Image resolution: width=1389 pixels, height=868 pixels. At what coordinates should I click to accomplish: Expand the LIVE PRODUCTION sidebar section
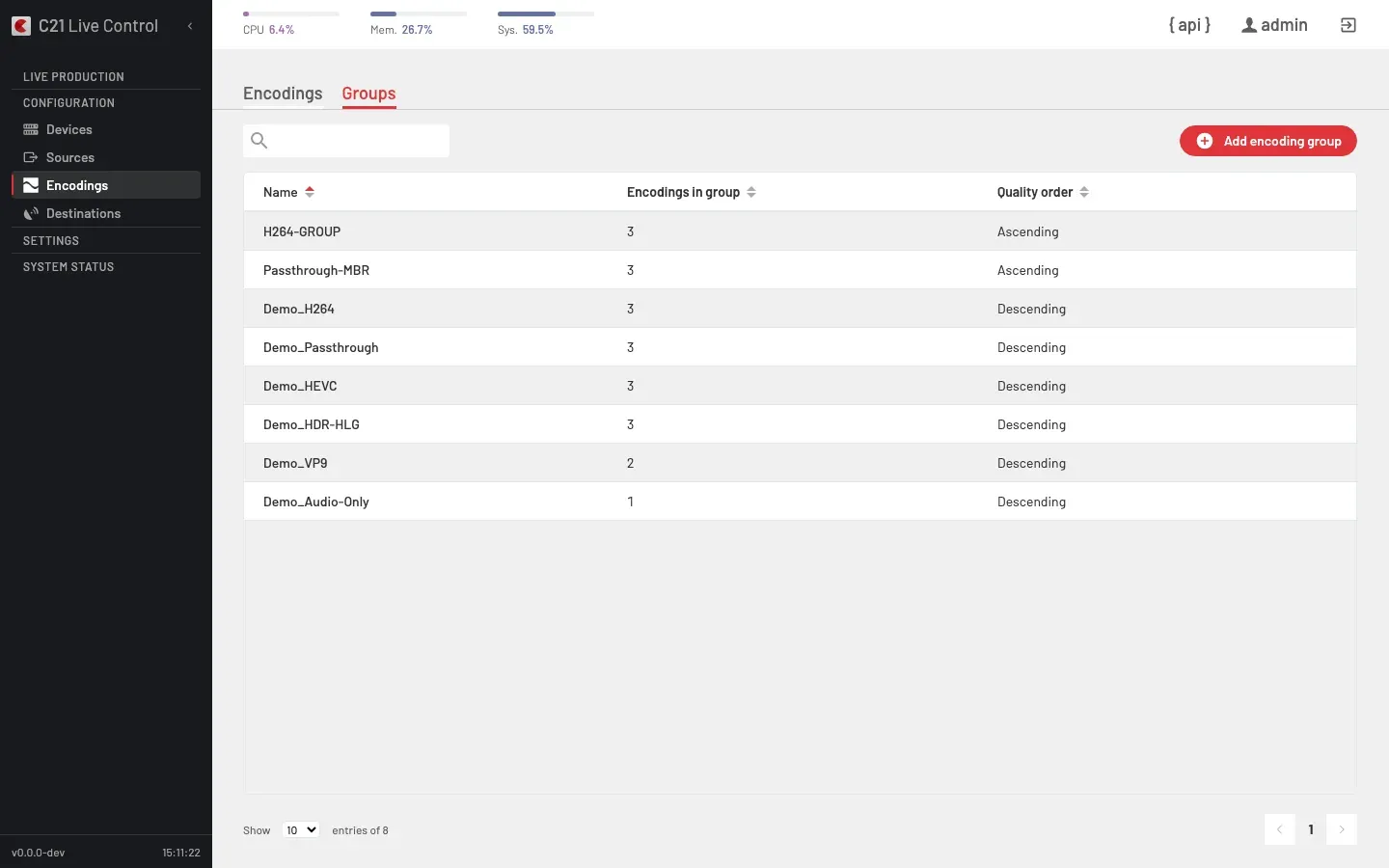point(73,76)
